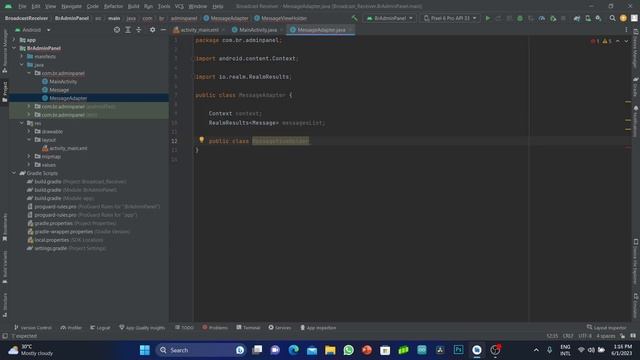Open local.properties file
The width and height of the screenshot is (640, 360).
(51, 240)
